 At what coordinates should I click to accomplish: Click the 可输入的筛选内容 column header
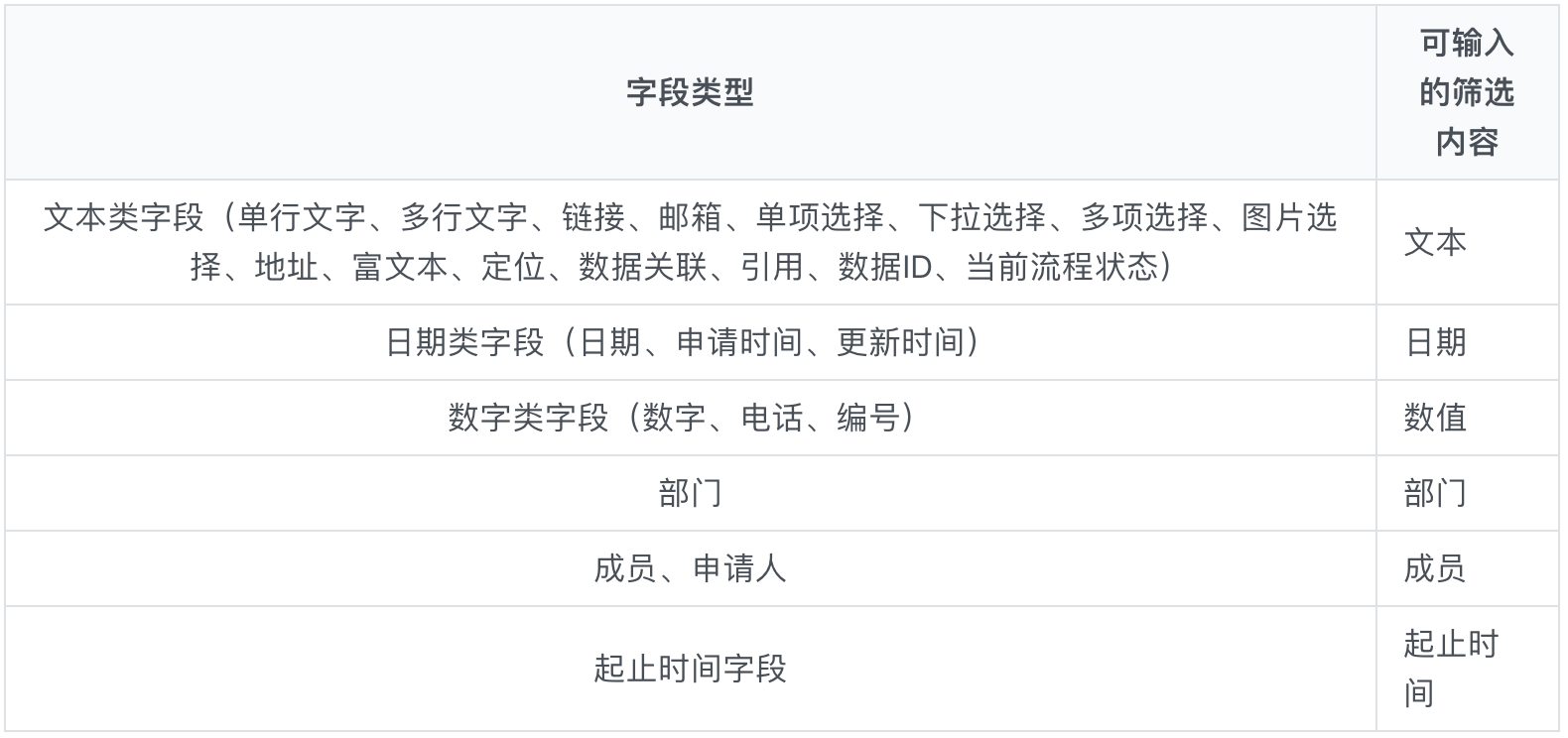point(1467,92)
